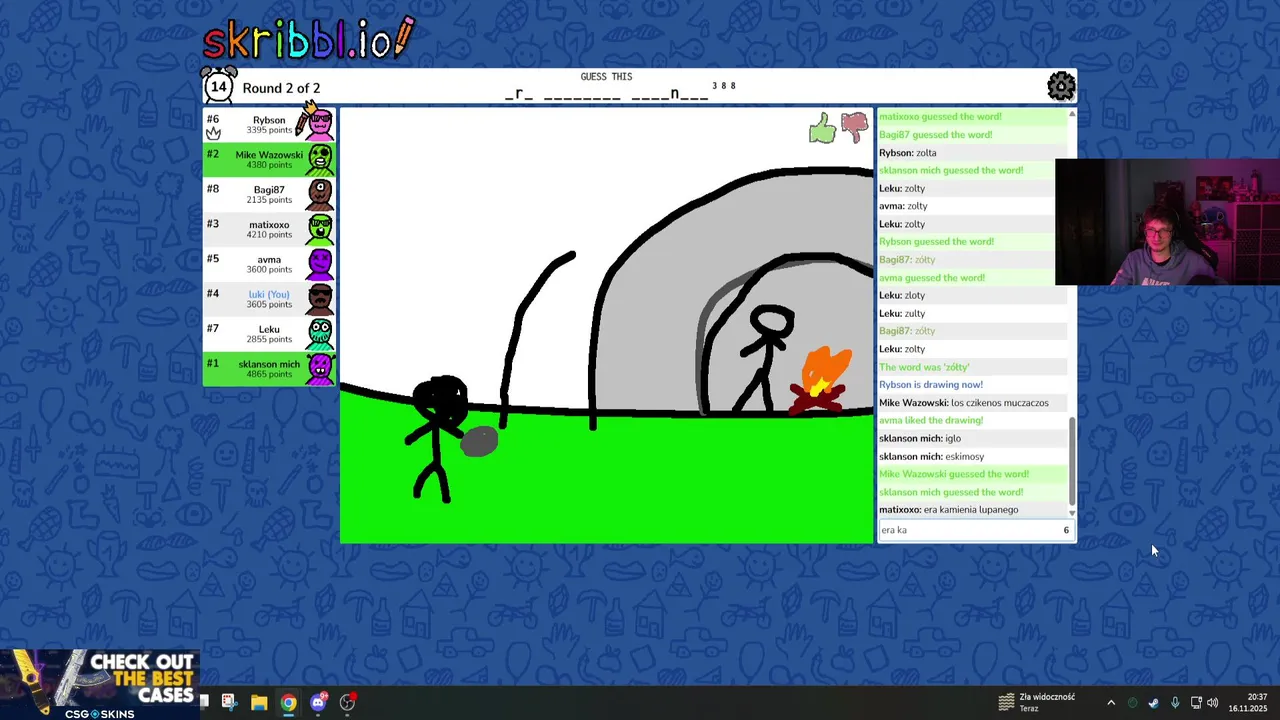Click luki (You) avatar
This screenshot has height=720, width=1280.
click(x=320, y=299)
